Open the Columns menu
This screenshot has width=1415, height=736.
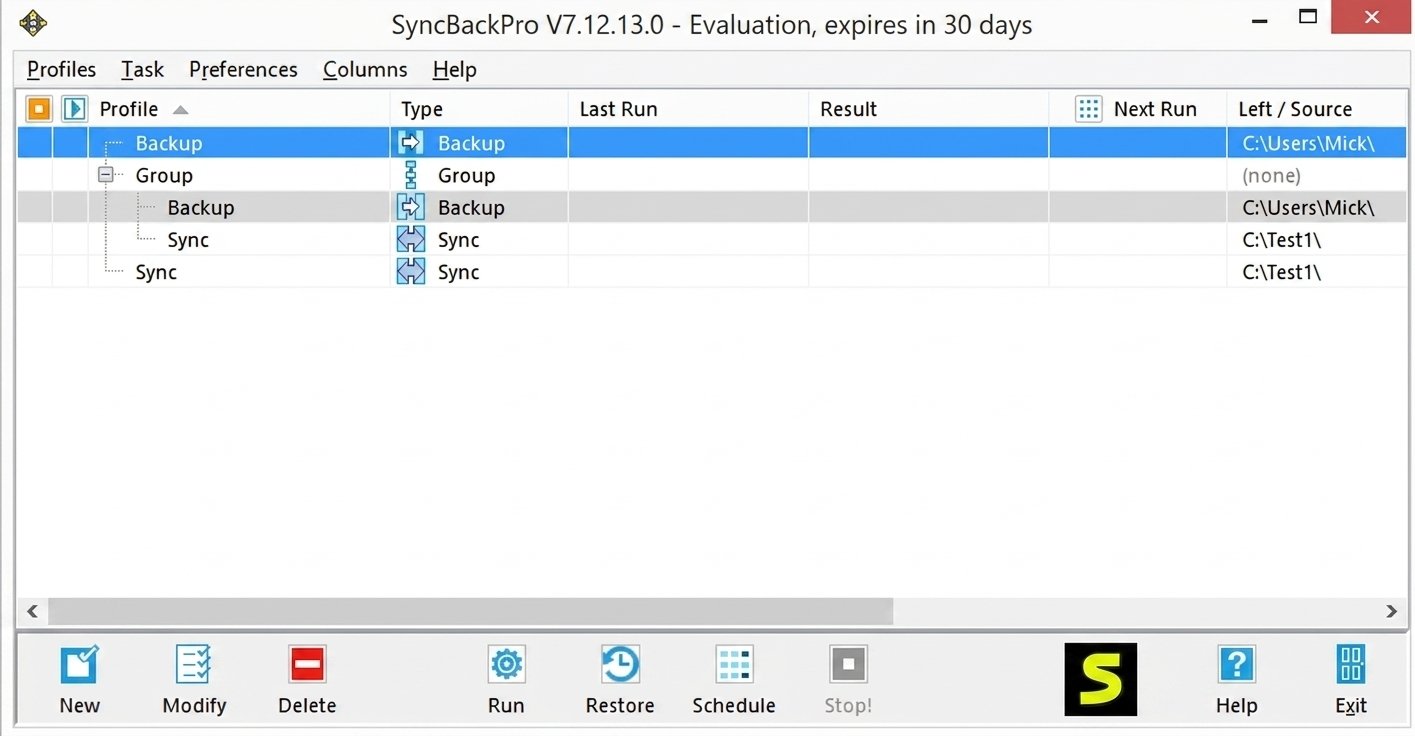coord(365,69)
